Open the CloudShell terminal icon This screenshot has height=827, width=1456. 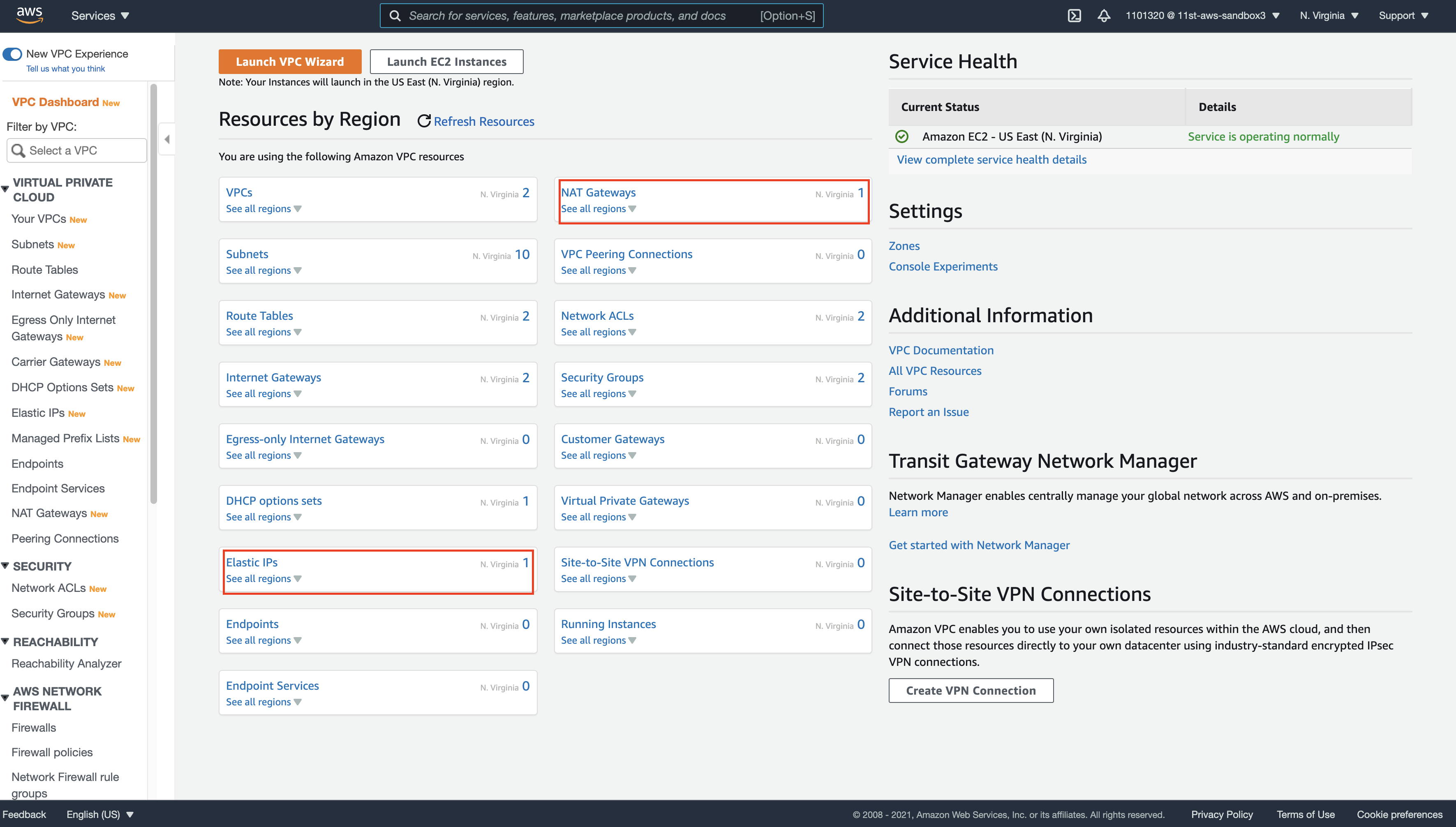pyautogui.click(x=1074, y=16)
